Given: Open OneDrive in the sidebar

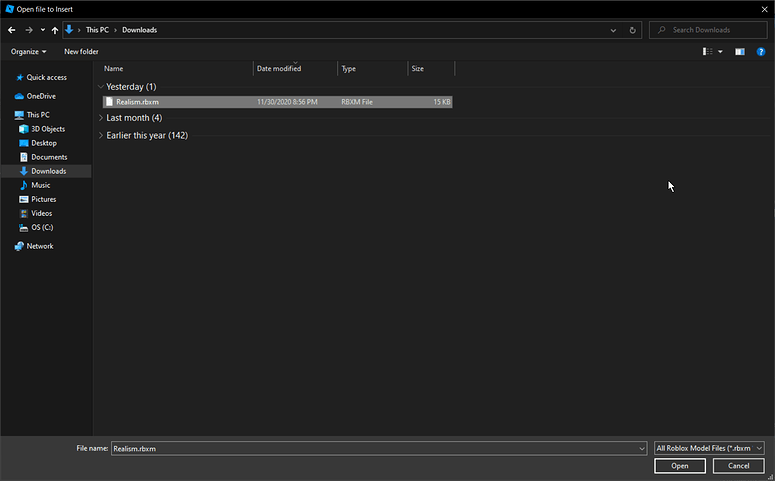Looking at the screenshot, I should coord(41,96).
